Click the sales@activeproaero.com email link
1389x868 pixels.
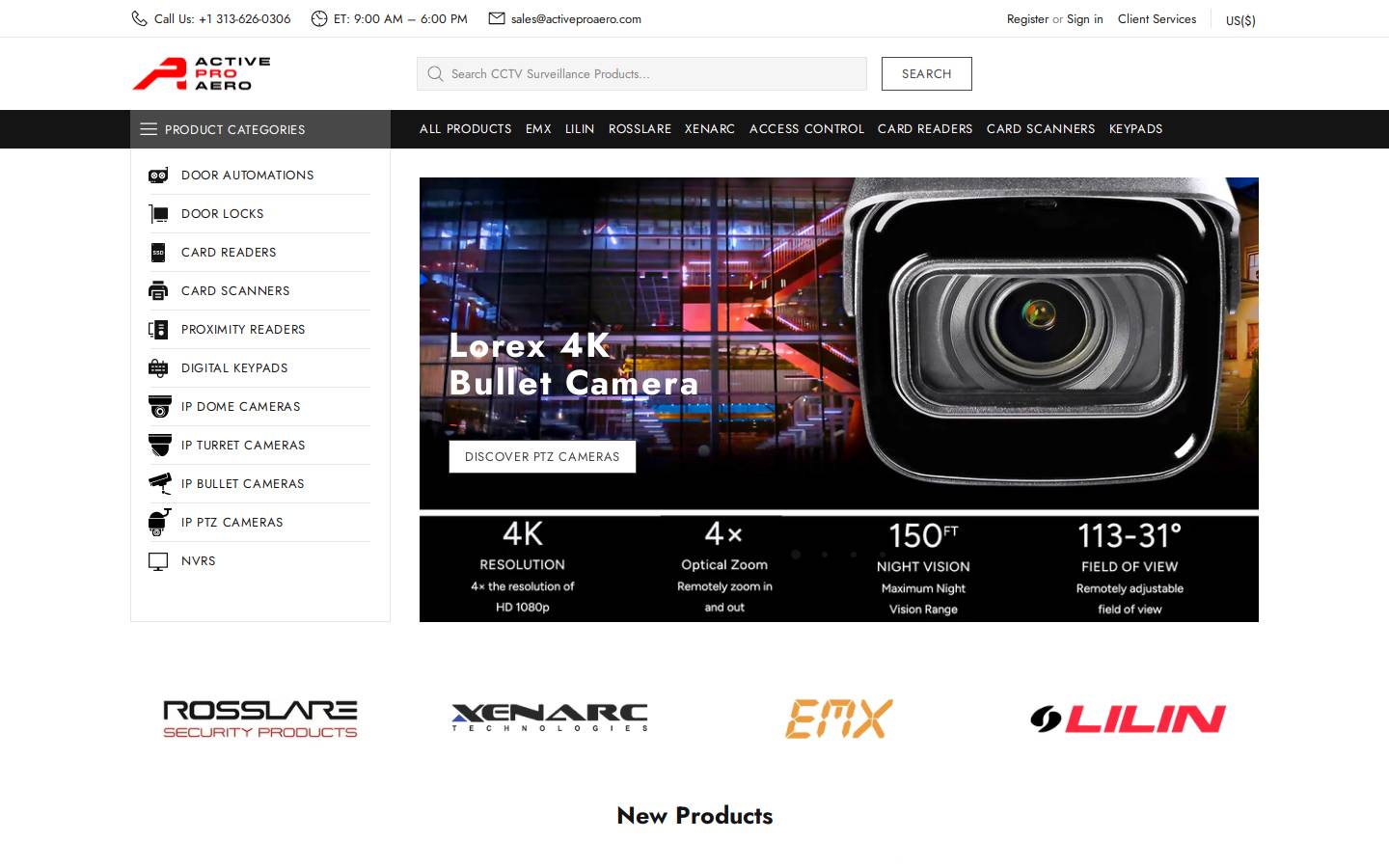coord(576,18)
